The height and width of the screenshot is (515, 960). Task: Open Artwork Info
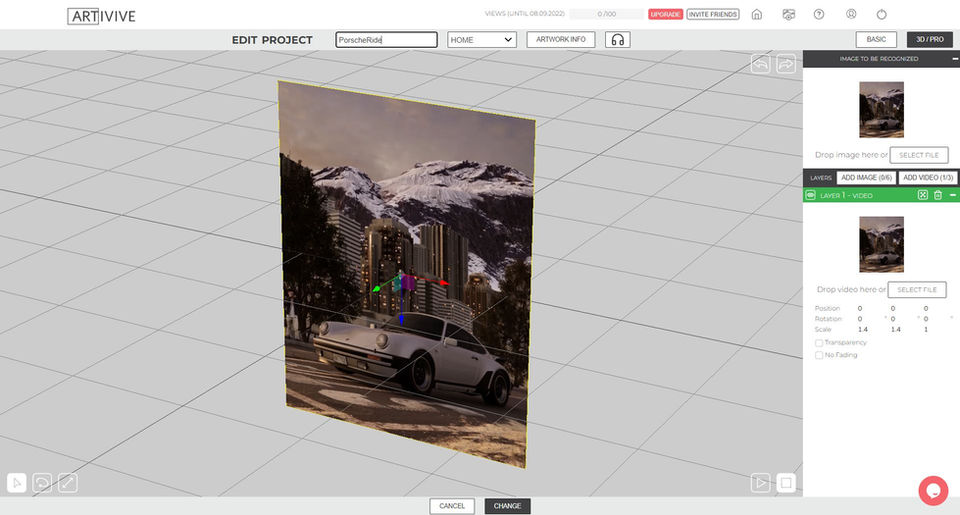561,39
